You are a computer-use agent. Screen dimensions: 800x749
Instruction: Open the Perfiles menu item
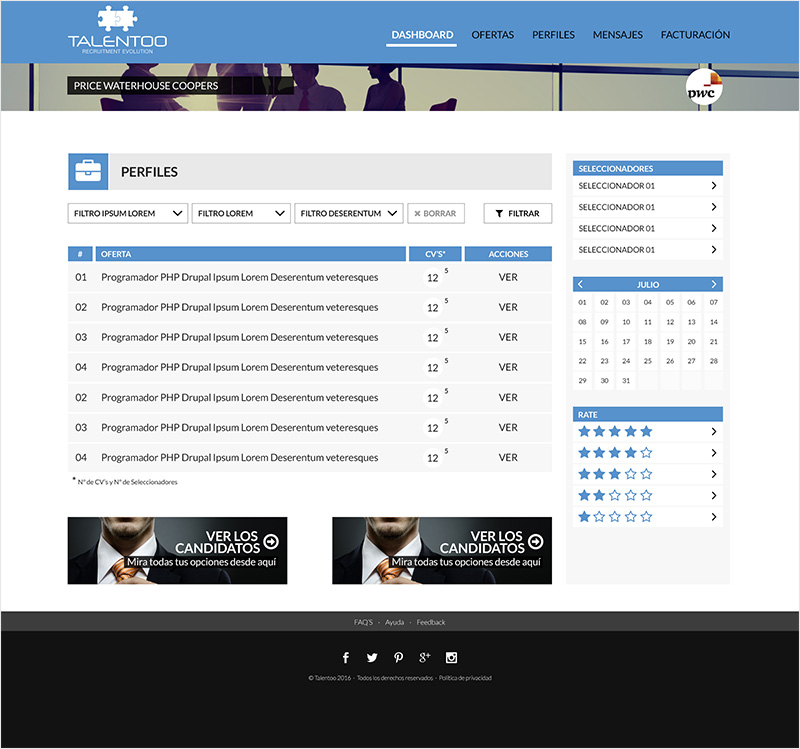[x=553, y=35]
